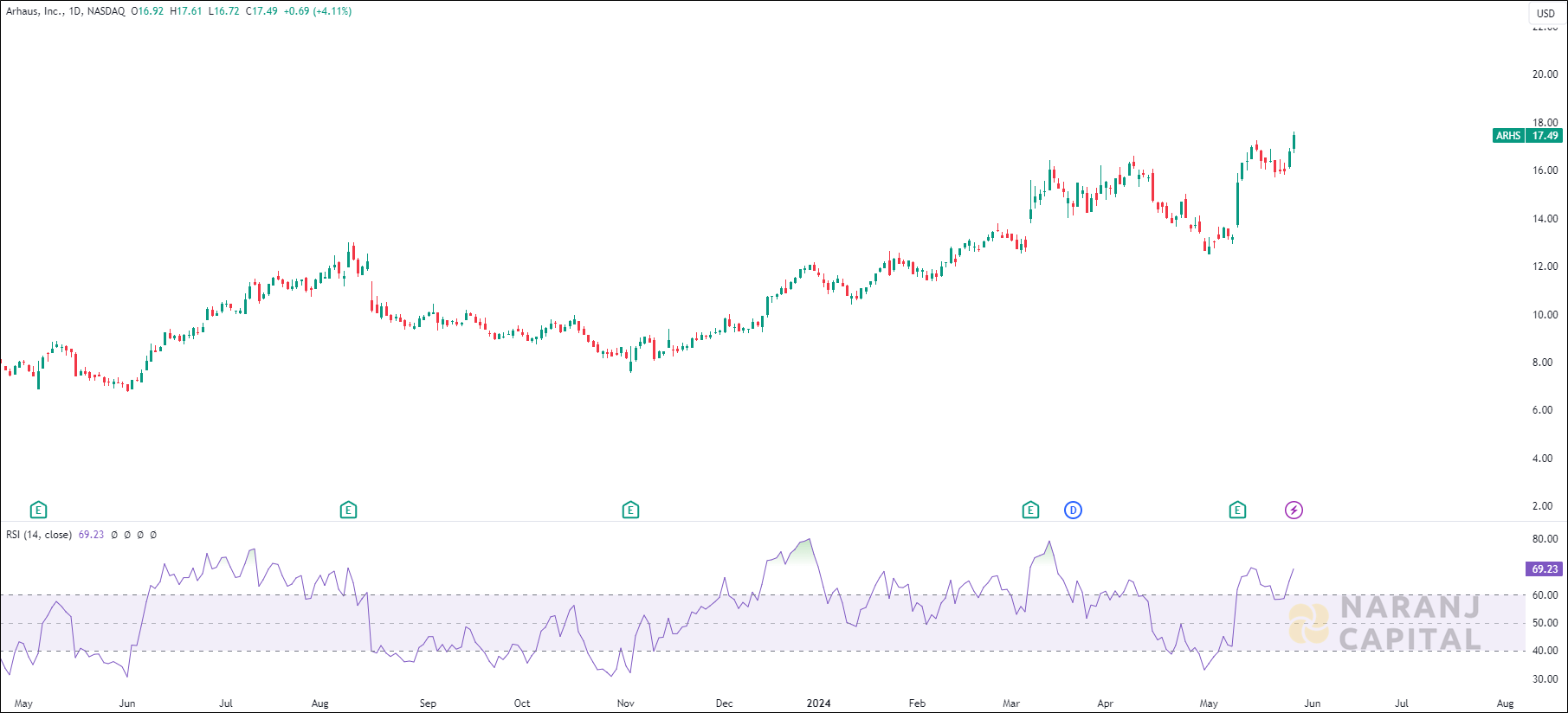This screenshot has height=713, width=1568.
Task: Click the Nov label on time axis
Action: pos(626,703)
